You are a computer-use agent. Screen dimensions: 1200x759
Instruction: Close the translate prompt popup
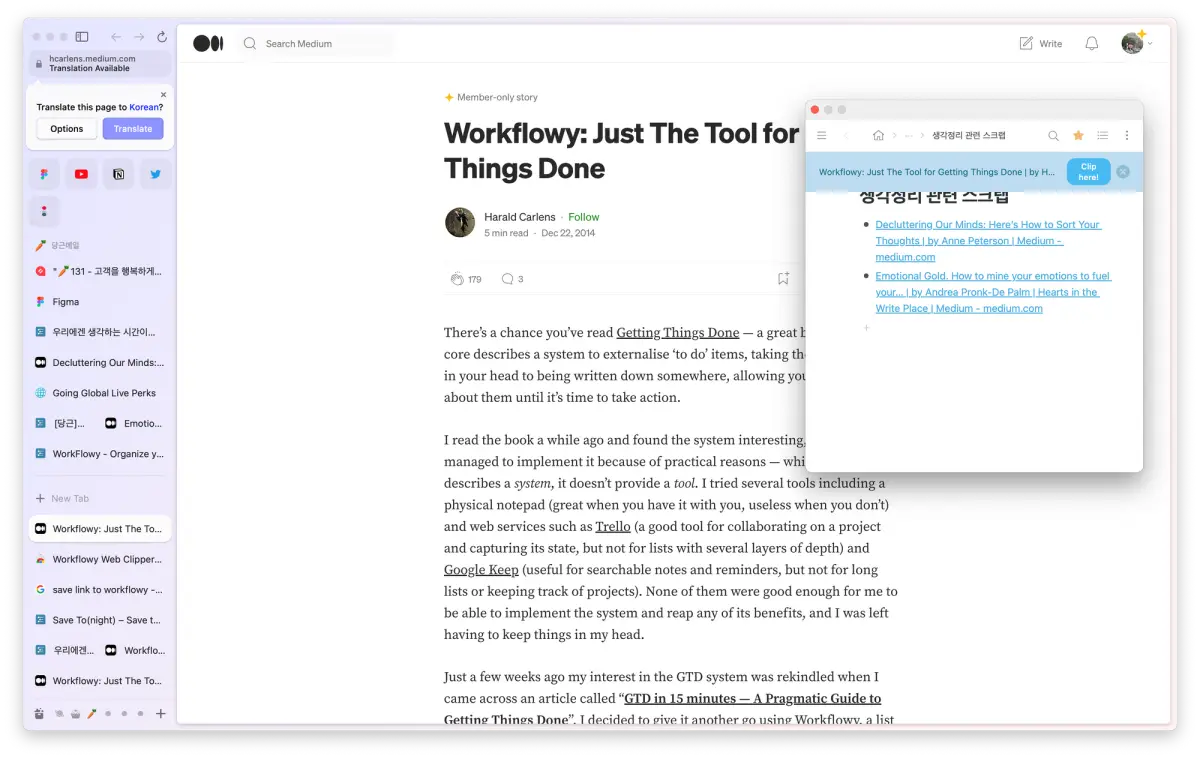tap(164, 95)
